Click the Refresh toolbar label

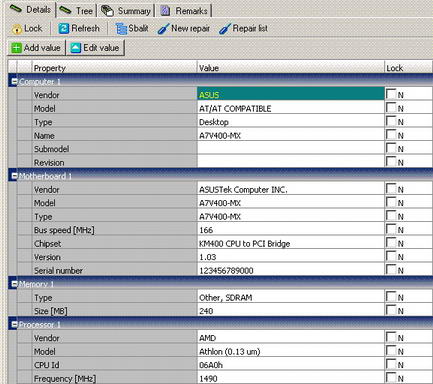click(85, 28)
